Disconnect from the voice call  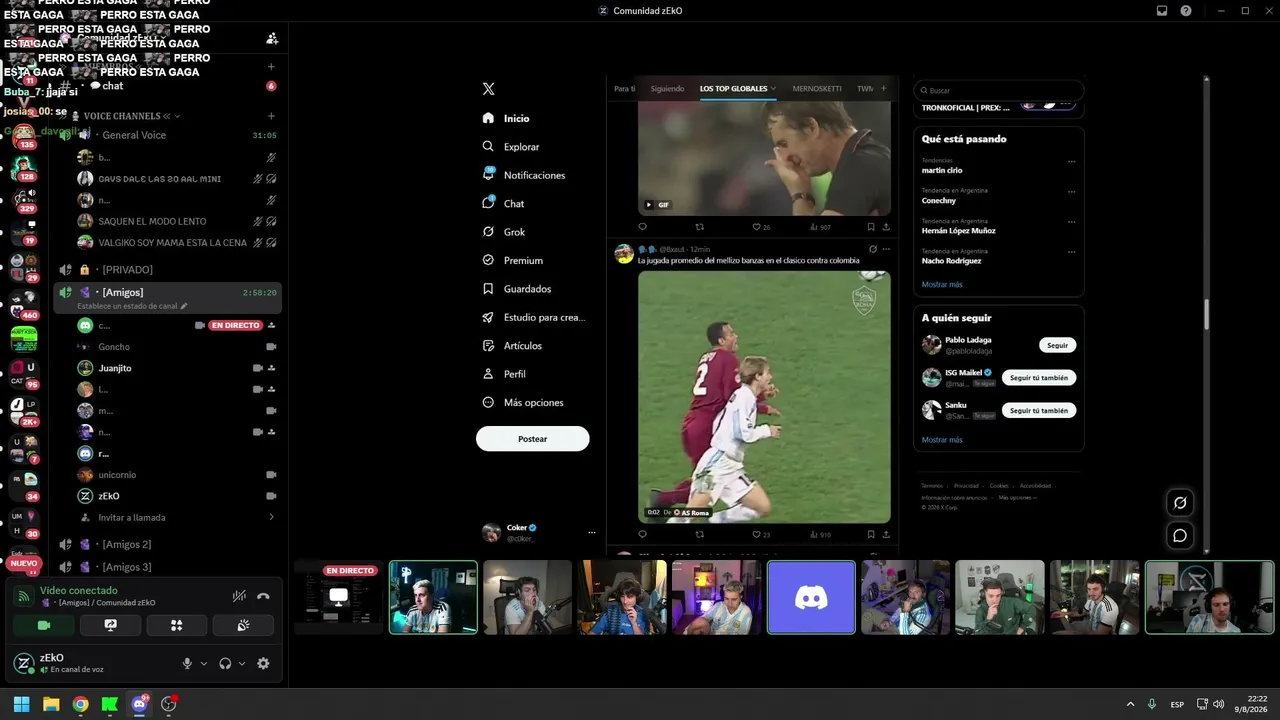click(x=263, y=596)
